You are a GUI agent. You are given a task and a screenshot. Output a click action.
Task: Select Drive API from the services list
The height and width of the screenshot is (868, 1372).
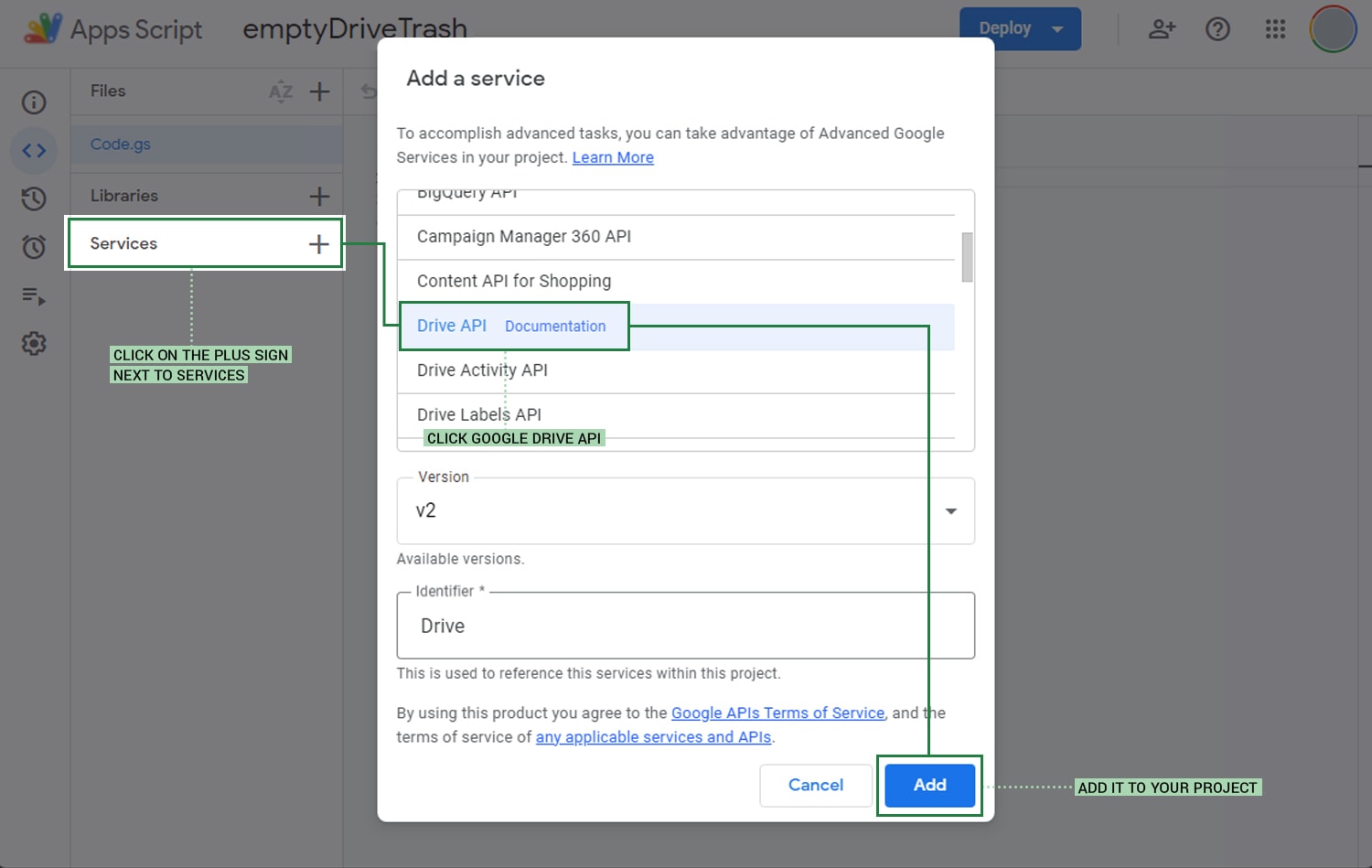coord(451,326)
